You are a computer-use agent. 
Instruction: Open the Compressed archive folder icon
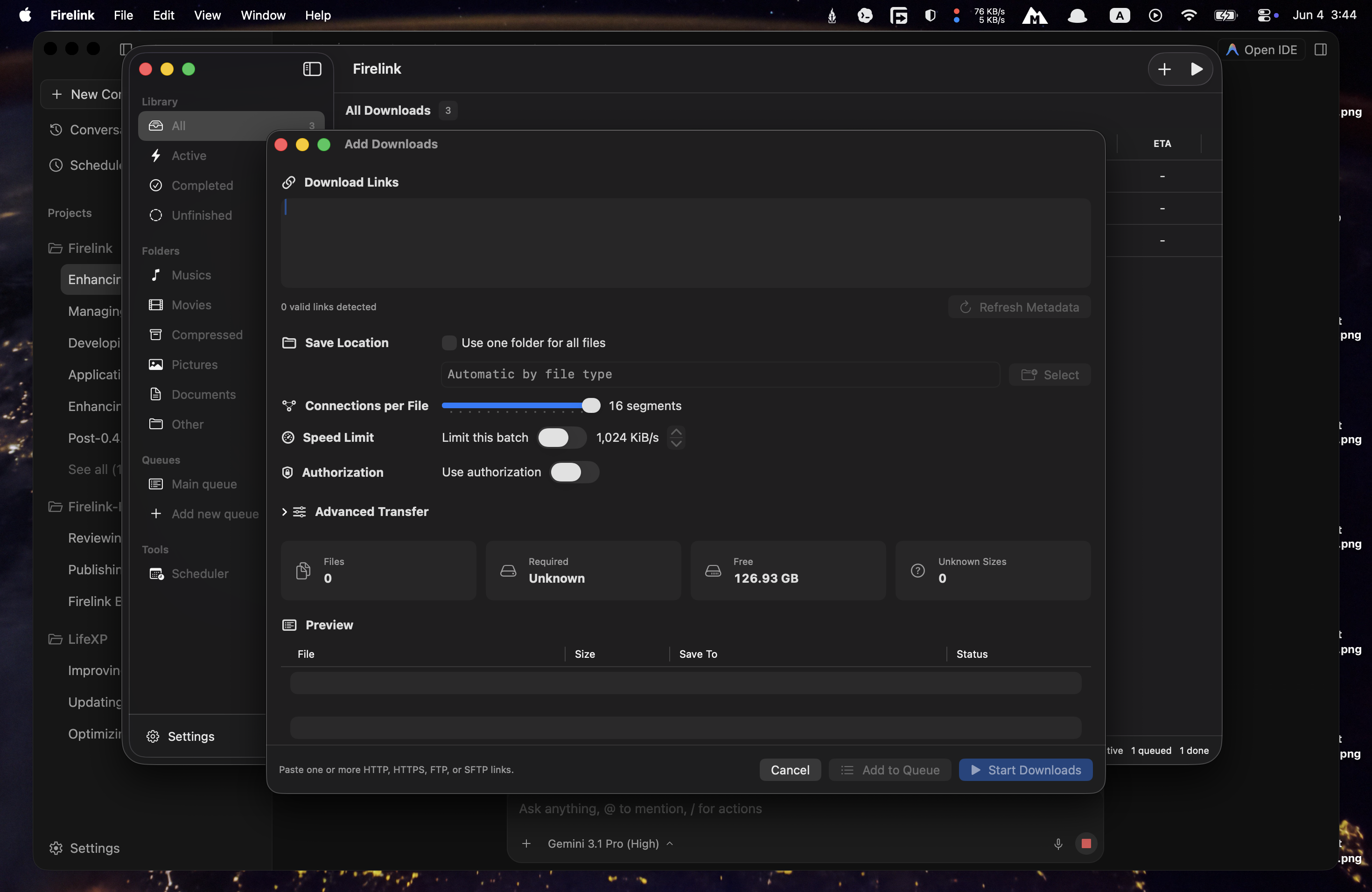coord(156,335)
